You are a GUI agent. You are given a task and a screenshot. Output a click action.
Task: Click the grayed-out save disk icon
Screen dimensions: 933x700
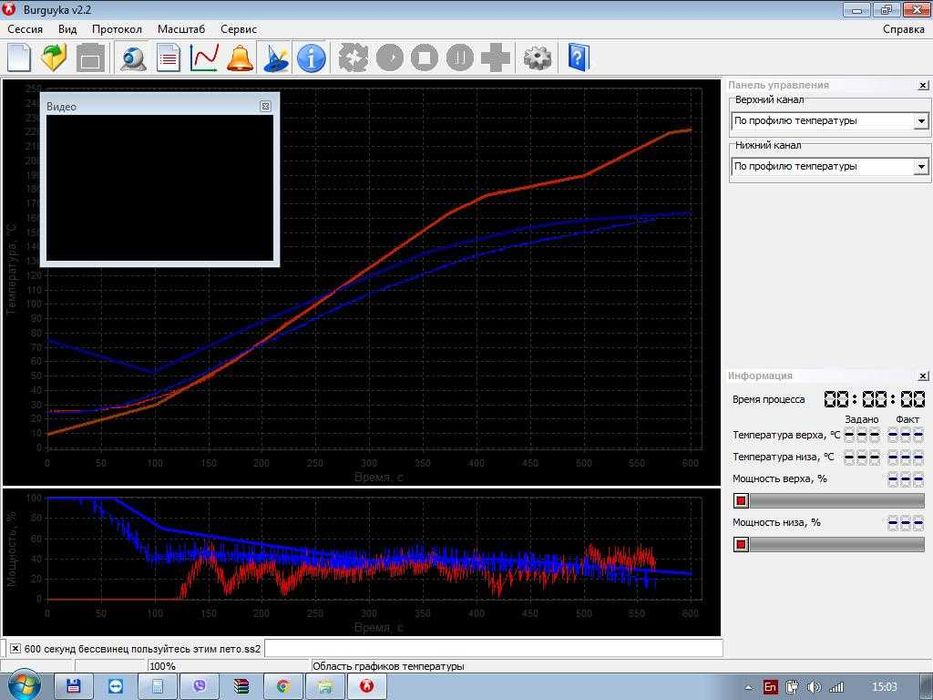pyautogui.click(x=90, y=58)
